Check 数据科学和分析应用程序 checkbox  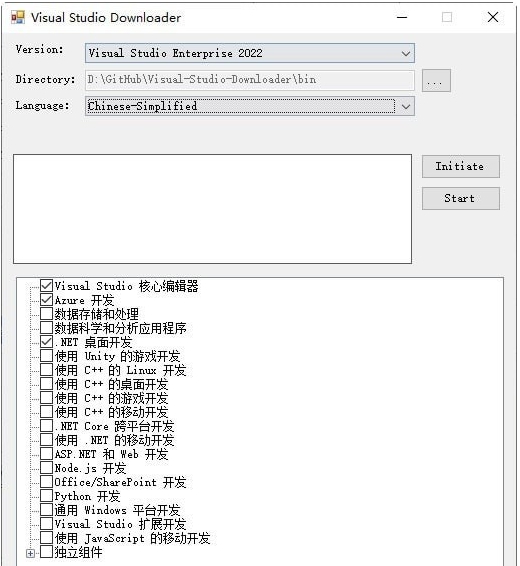[x=47, y=328]
